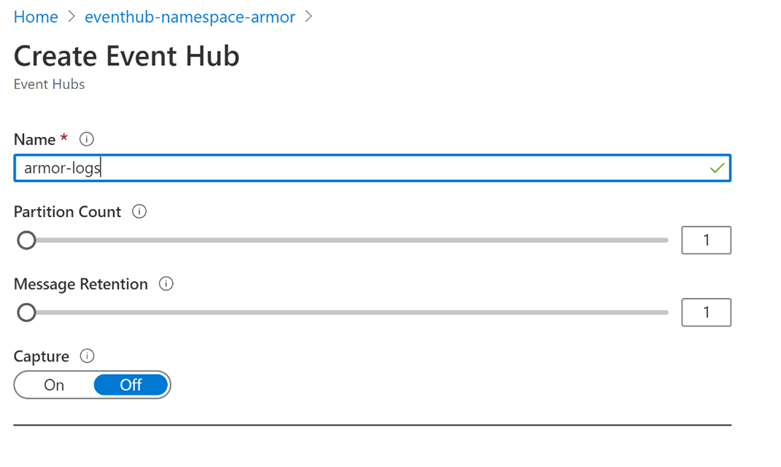Image resolution: width=781 pixels, height=467 pixels.
Task: Click the Create Event Hub page title
Action: point(126,56)
